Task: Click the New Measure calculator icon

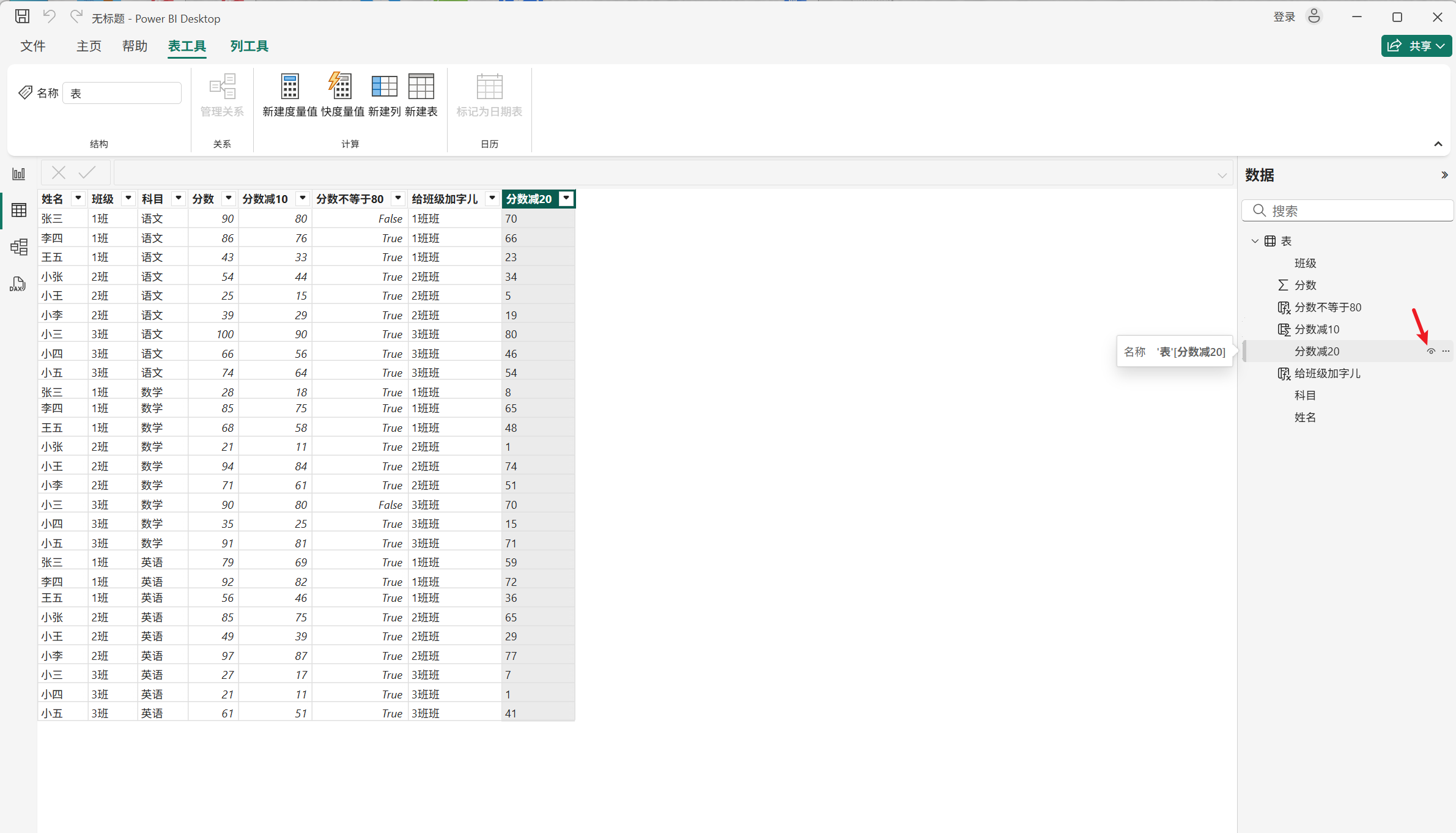Action: click(290, 87)
